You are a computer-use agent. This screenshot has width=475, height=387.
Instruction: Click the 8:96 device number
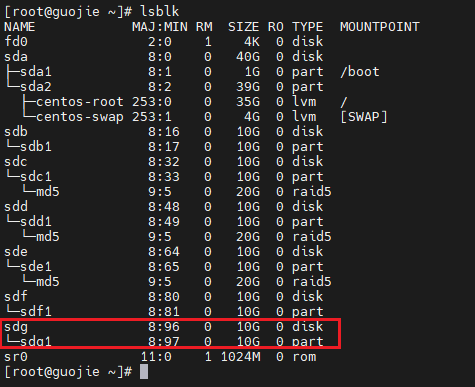[x=164, y=327]
